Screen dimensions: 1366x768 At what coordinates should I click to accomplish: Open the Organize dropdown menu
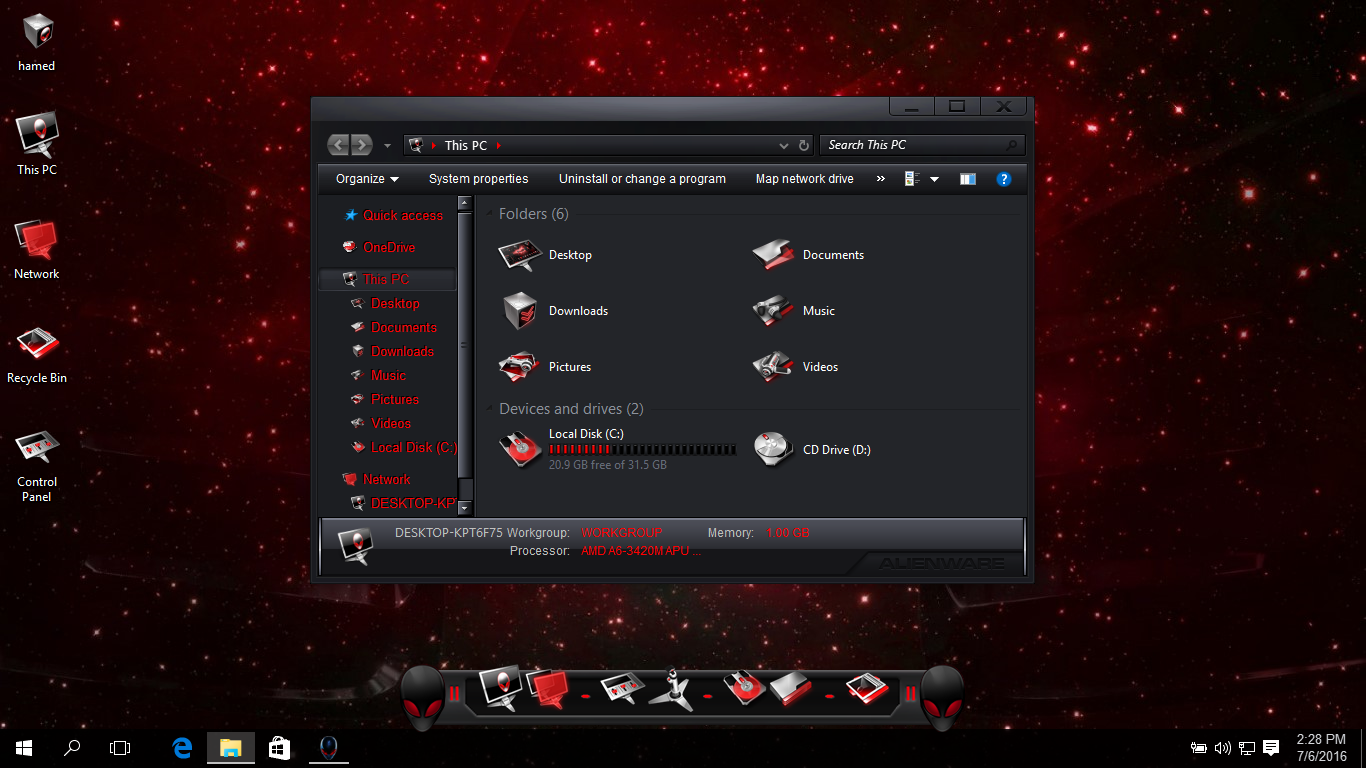(x=367, y=179)
